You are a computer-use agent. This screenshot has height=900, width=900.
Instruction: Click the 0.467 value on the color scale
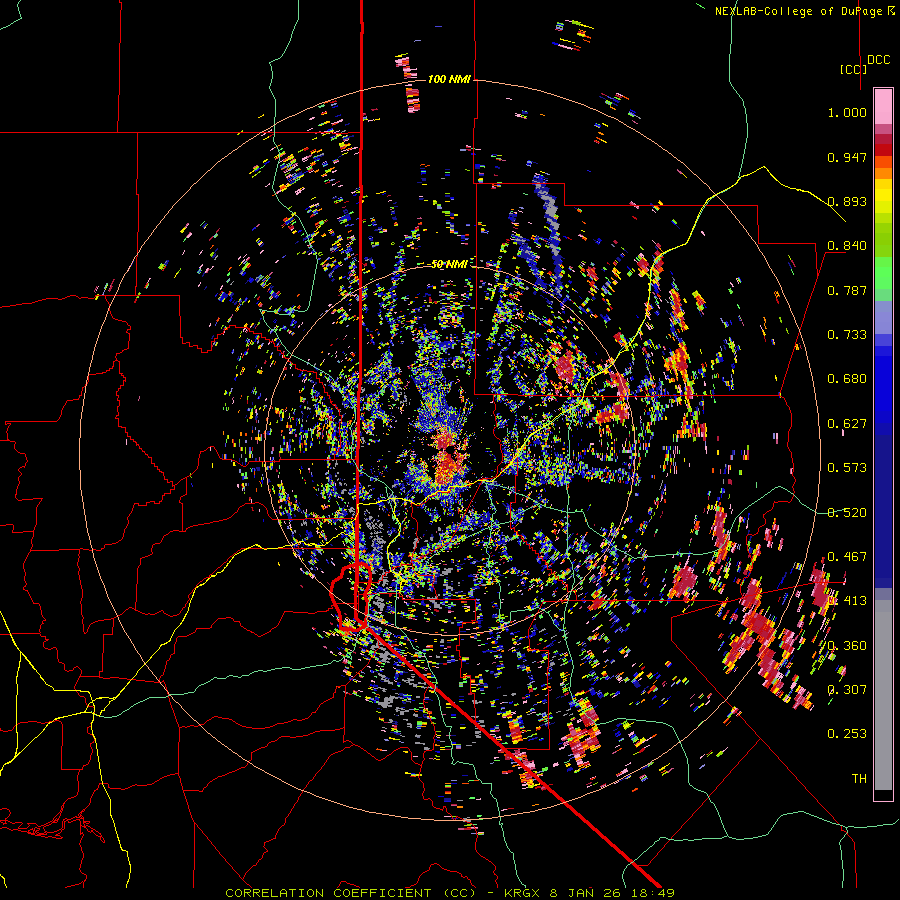tap(847, 557)
